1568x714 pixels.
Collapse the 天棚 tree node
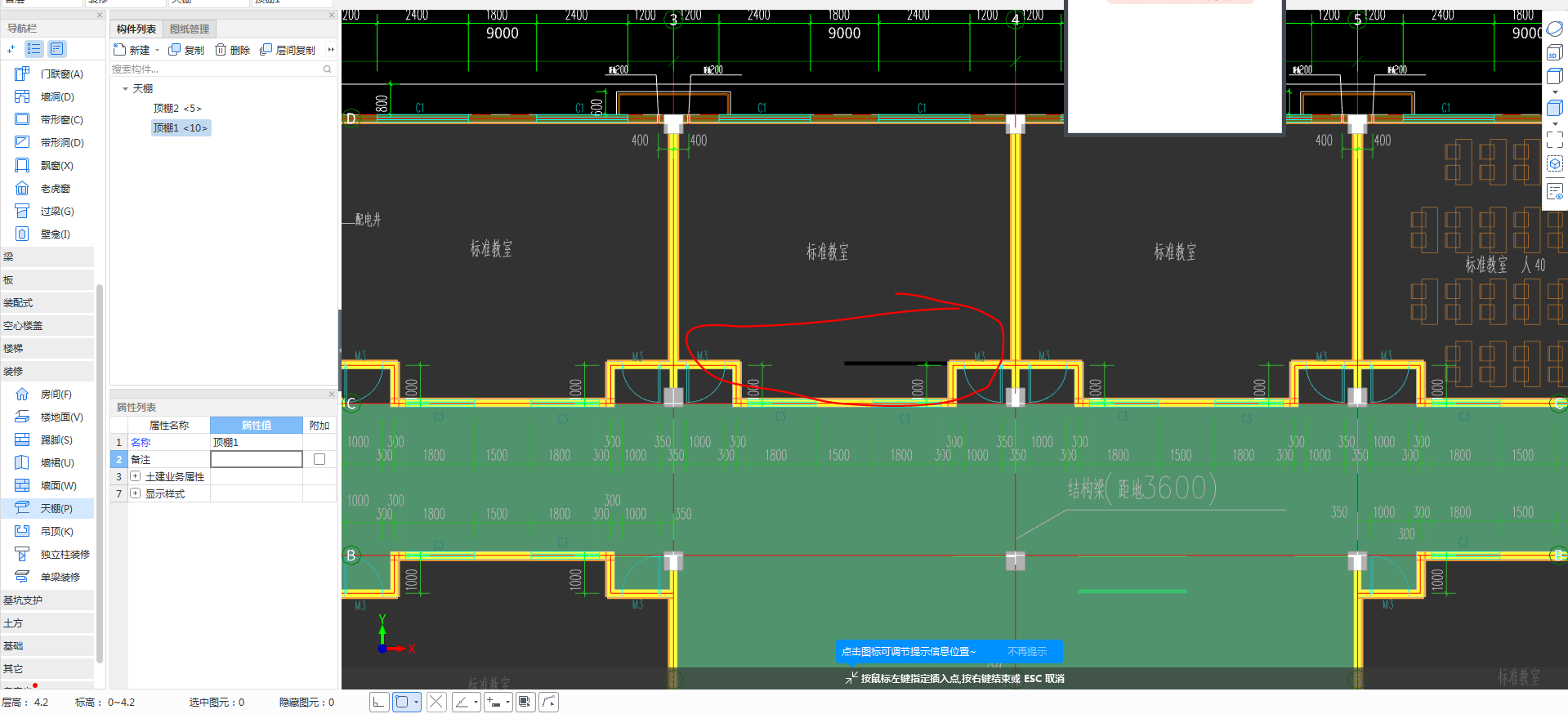[125, 88]
